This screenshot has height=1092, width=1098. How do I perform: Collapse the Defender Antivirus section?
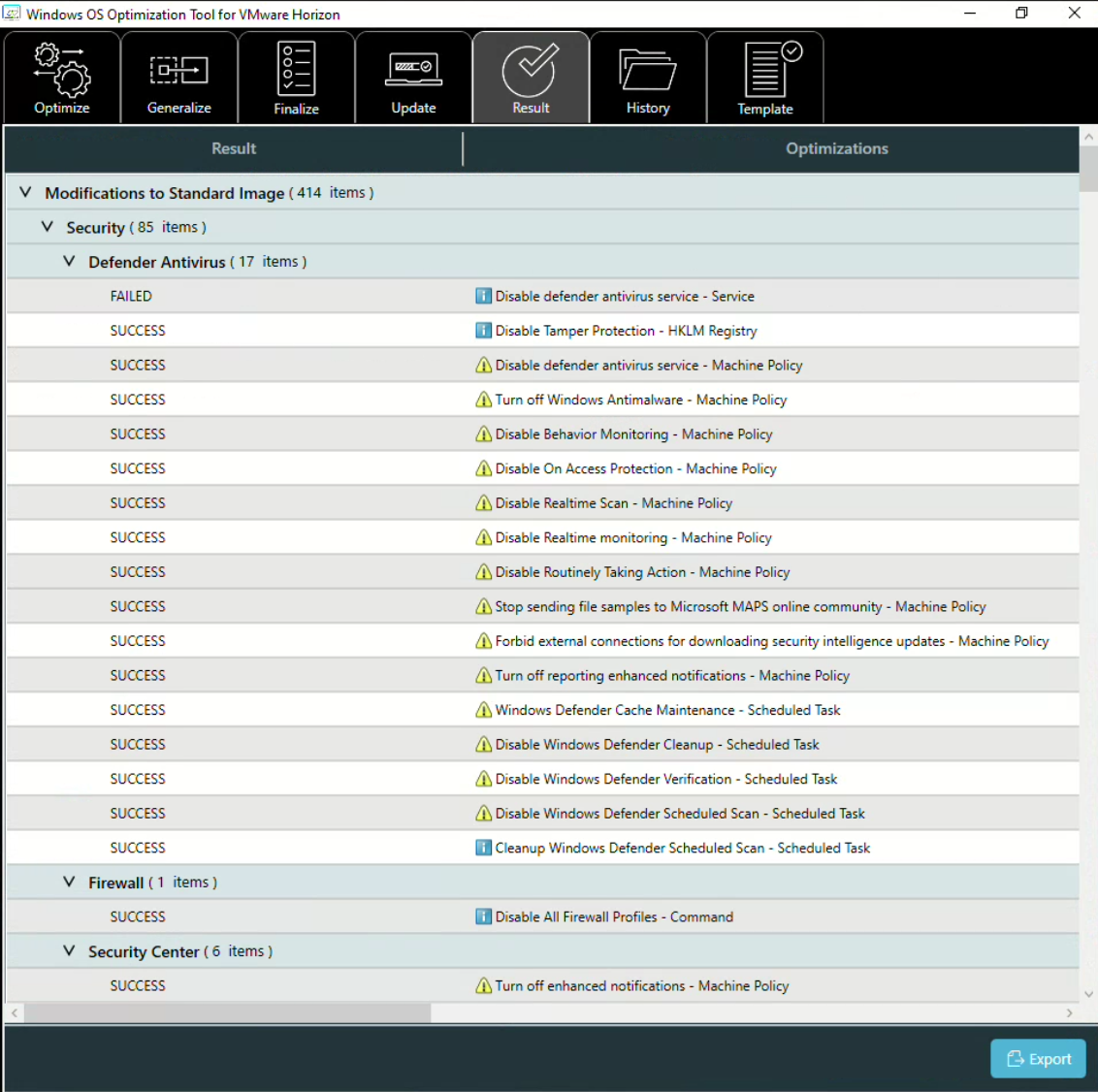click(69, 262)
